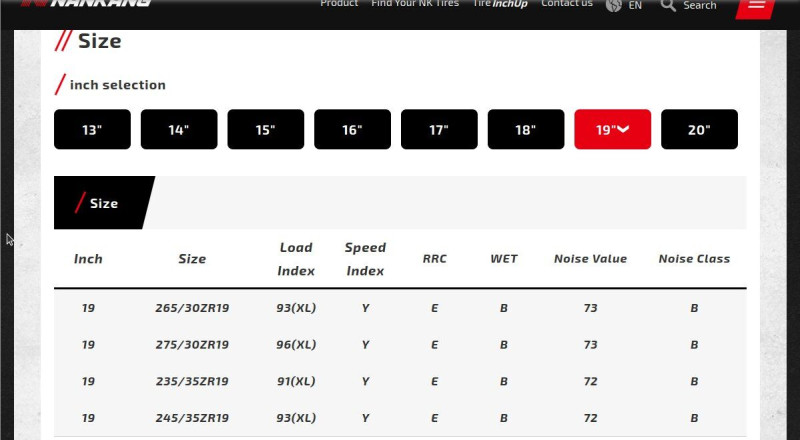Click the Search text link
This screenshot has height=440, width=800.
click(x=699, y=6)
